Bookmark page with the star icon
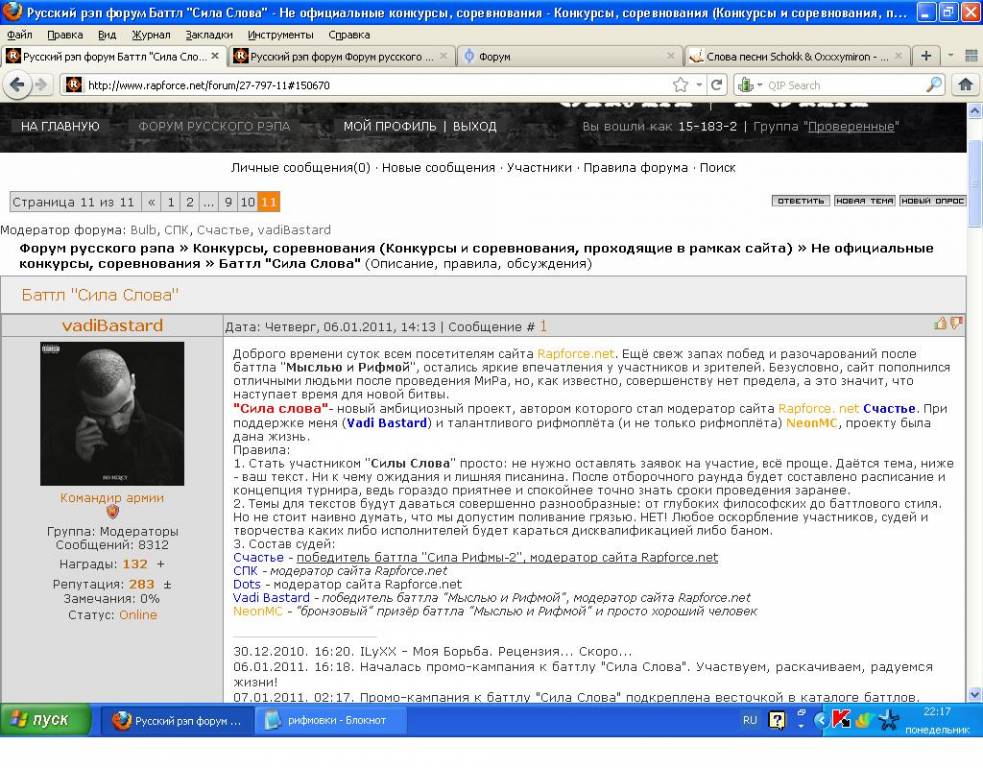Viewport: 983px width, 768px height. point(680,85)
